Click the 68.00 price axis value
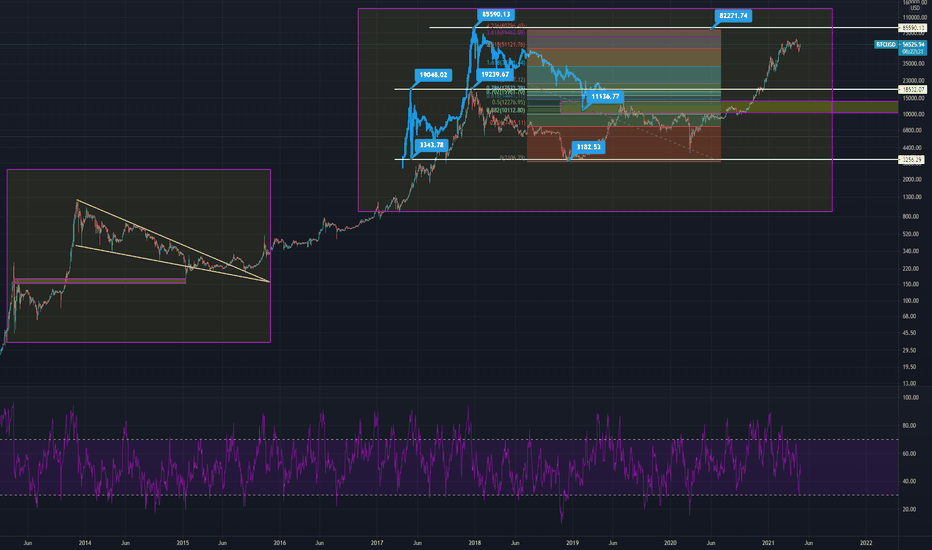The width and height of the screenshot is (932, 550). pos(911,317)
